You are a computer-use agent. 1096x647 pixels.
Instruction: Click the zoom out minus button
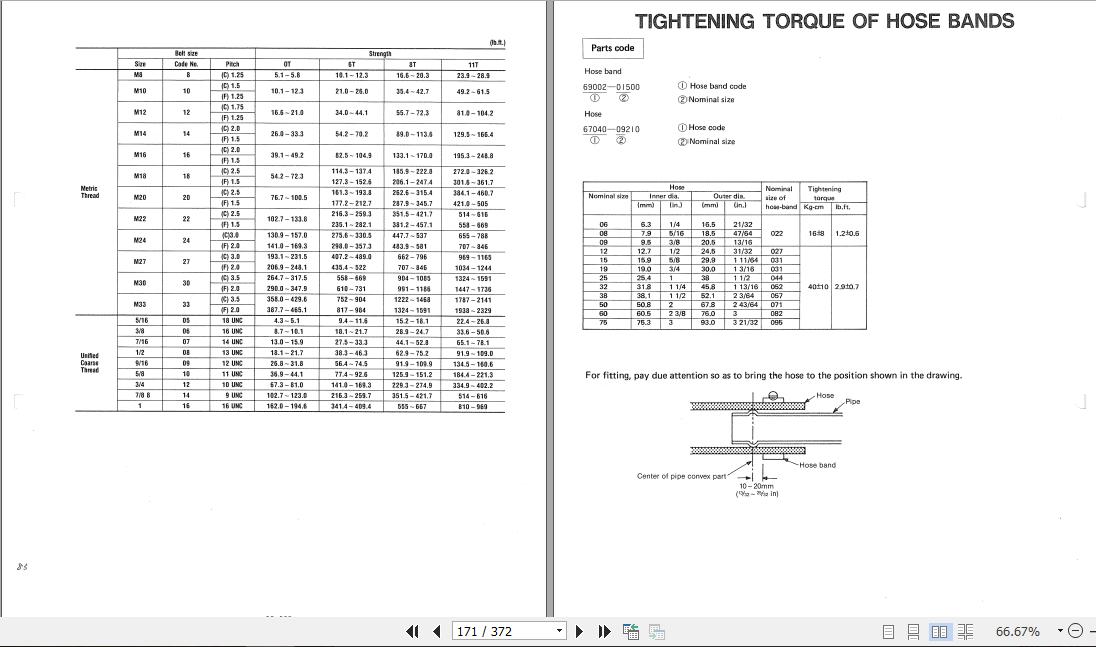pyautogui.click(x=1076, y=631)
